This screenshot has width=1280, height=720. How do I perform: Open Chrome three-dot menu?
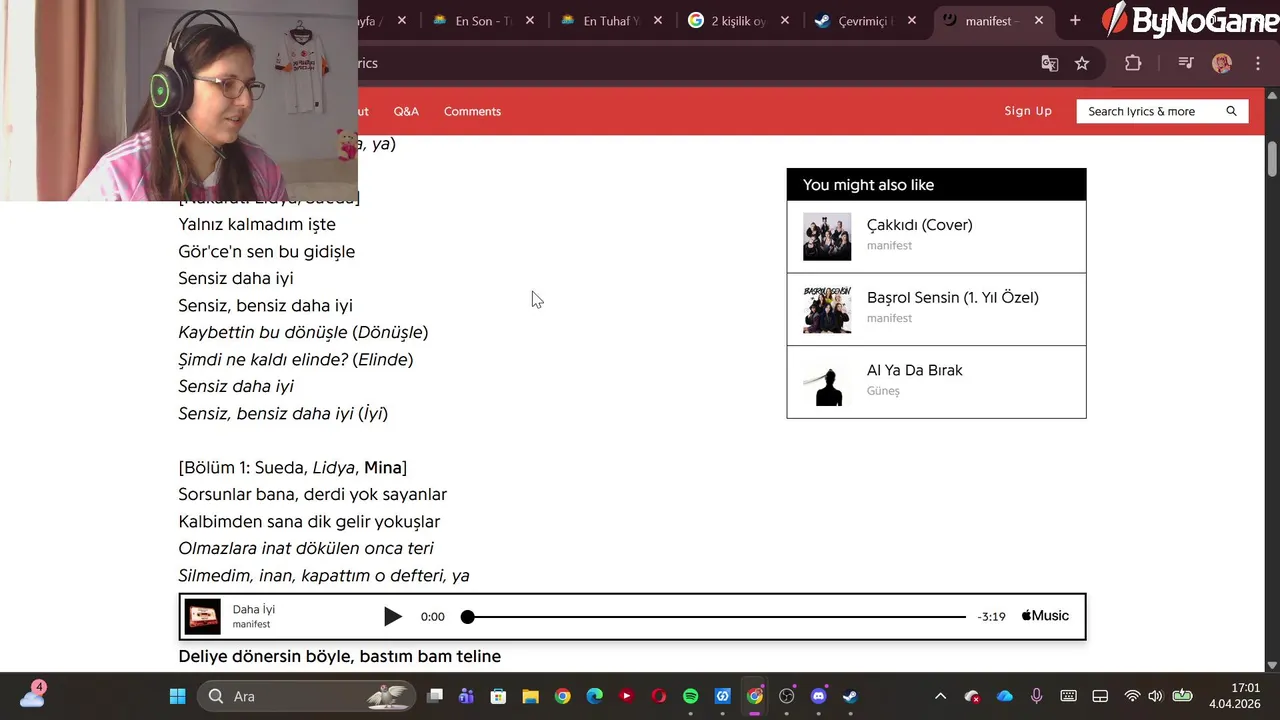pyautogui.click(x=1258, y=63)
